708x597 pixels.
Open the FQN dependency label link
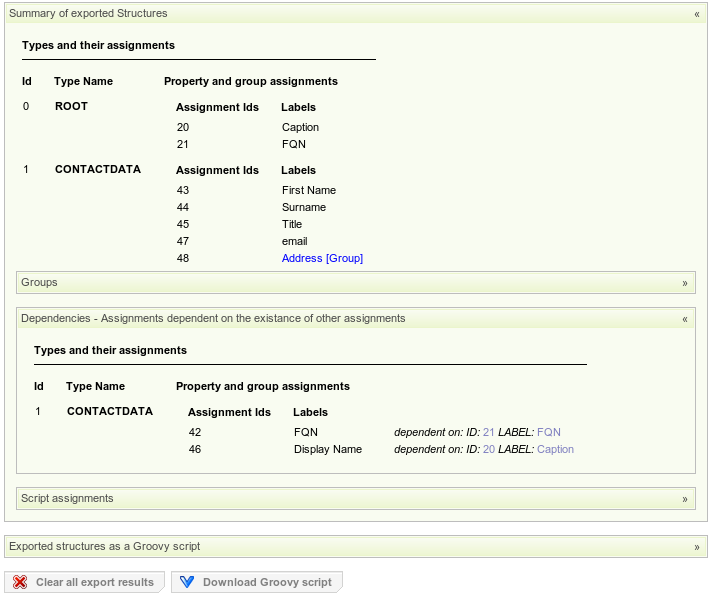(x=549, y=432)
